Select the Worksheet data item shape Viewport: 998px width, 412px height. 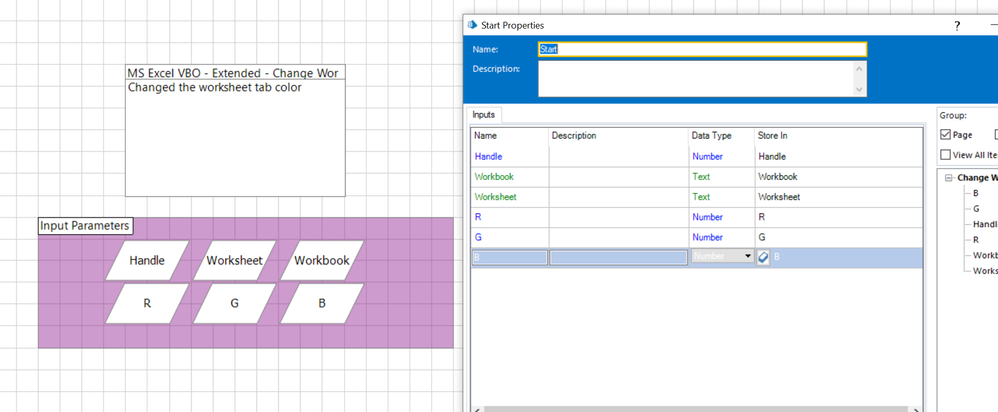point(234,260)
